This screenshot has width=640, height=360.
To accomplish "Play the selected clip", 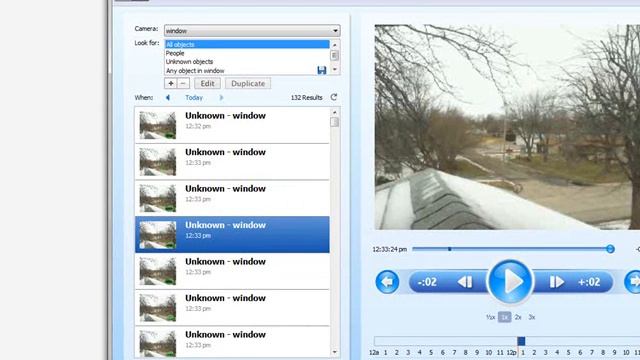I will point(510,281).
